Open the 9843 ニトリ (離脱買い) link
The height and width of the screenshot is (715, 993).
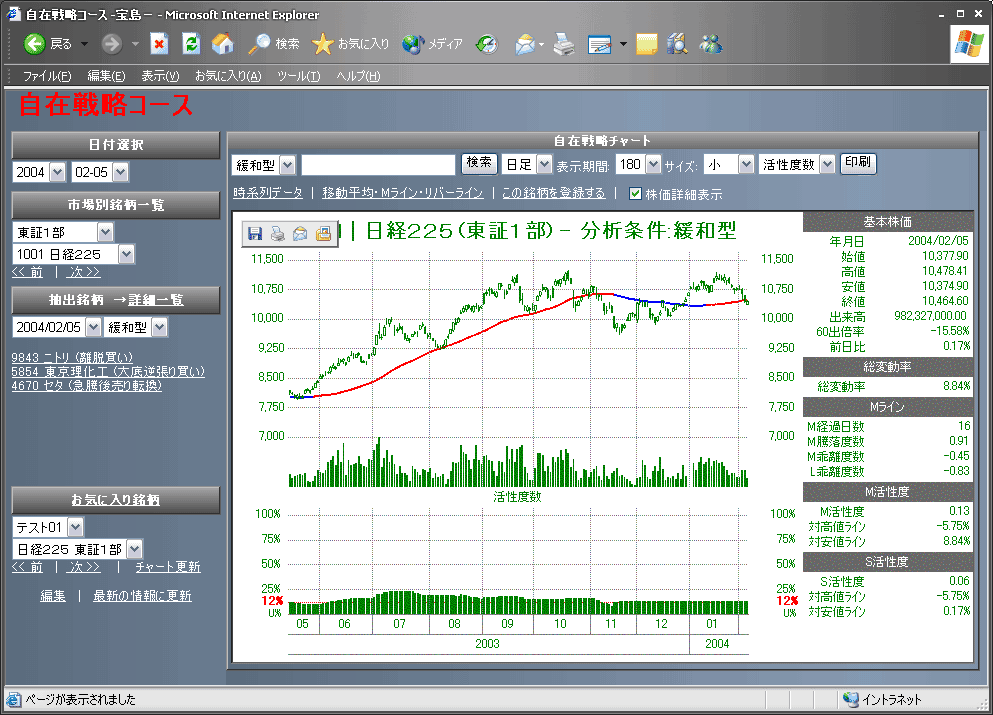[72, 357]
